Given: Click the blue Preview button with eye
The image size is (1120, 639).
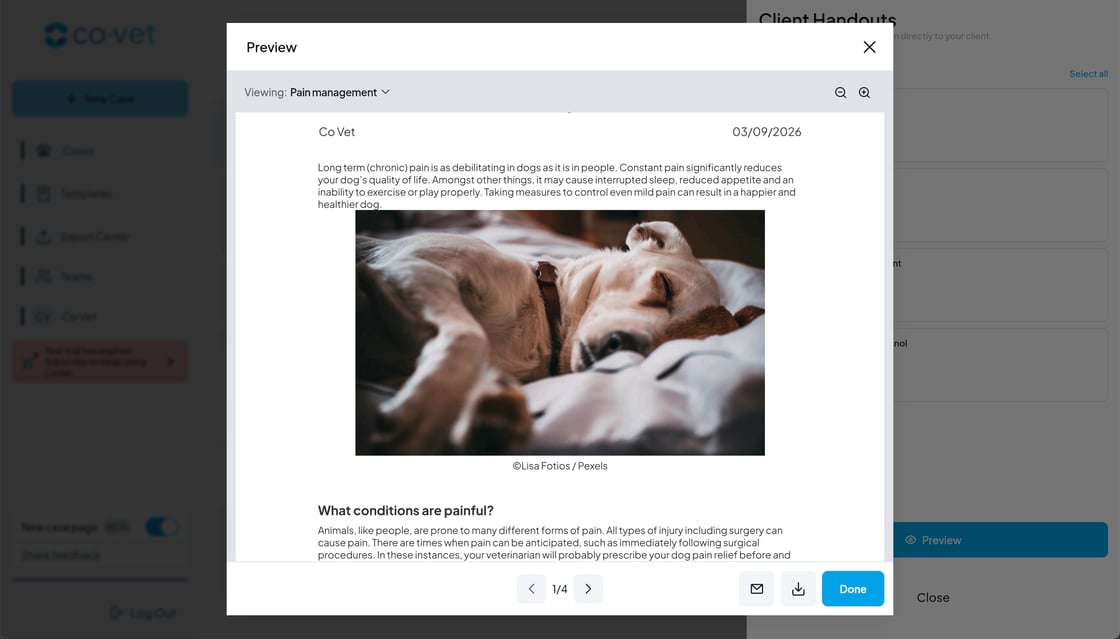Looking at the screenshot, I should coord(1000,540).
